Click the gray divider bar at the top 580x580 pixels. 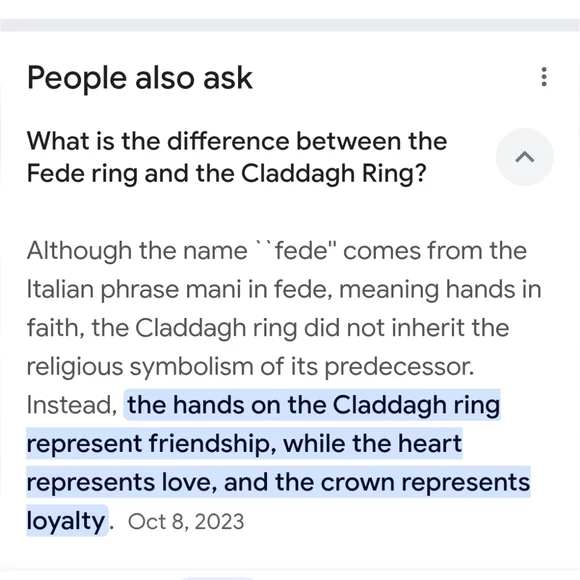click(290, 25)
